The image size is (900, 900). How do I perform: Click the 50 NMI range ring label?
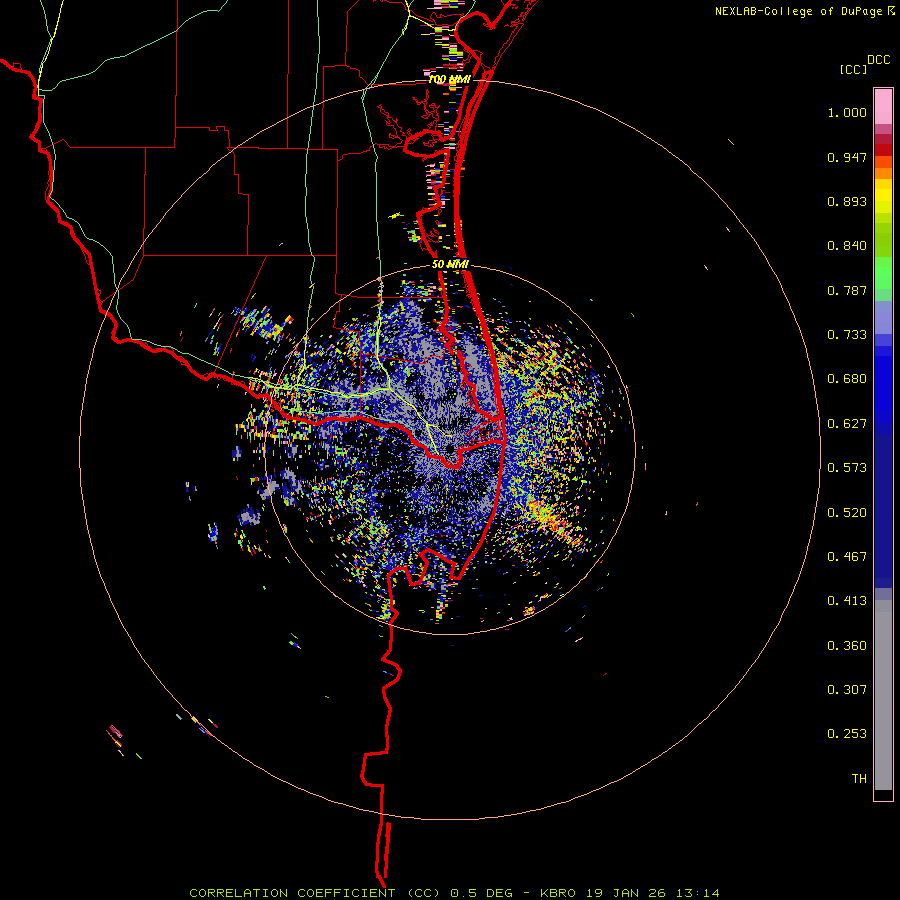(450, 265)
